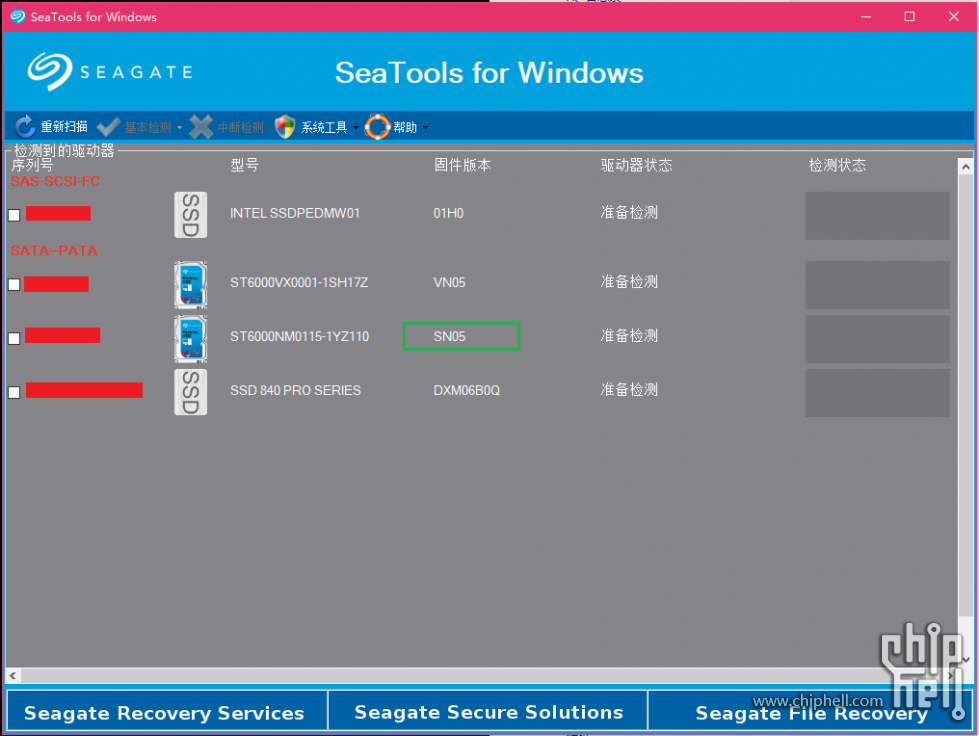The image size is (979, 736).
Task: Click firmware version VN05
Action: coord(450,283)
